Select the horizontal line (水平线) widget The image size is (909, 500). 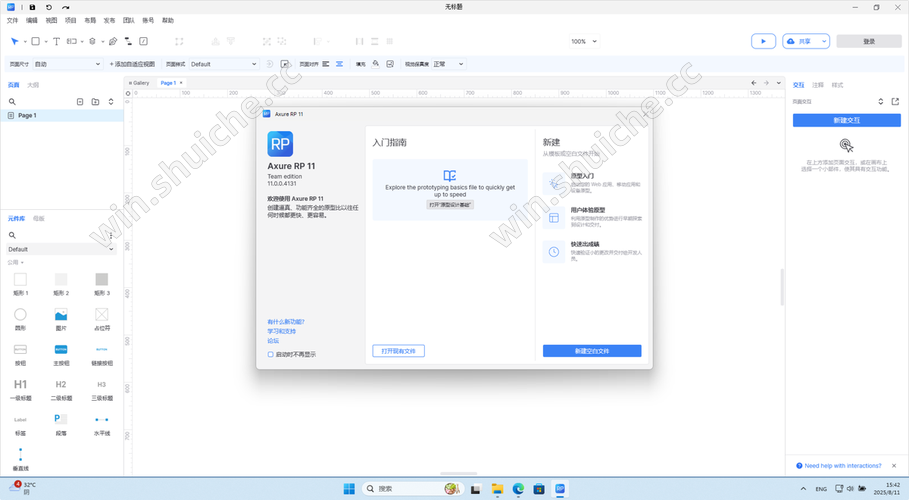[101, 424]
